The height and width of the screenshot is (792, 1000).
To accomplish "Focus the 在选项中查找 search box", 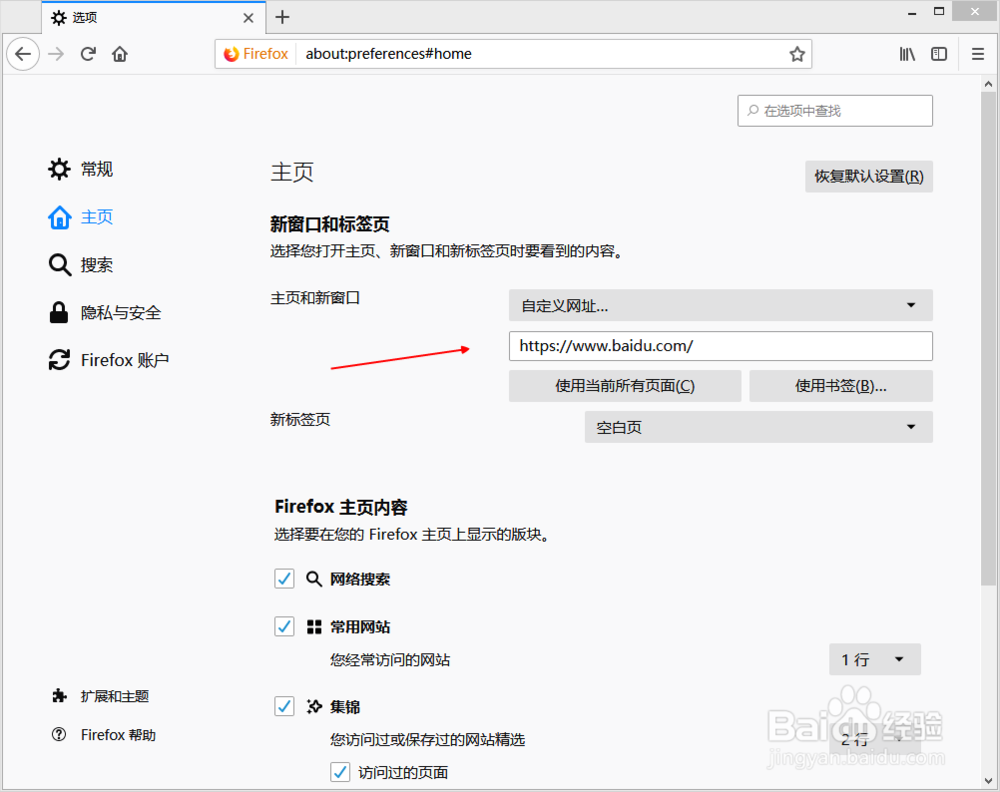I will pyautogui.click(x=835, y=111).
